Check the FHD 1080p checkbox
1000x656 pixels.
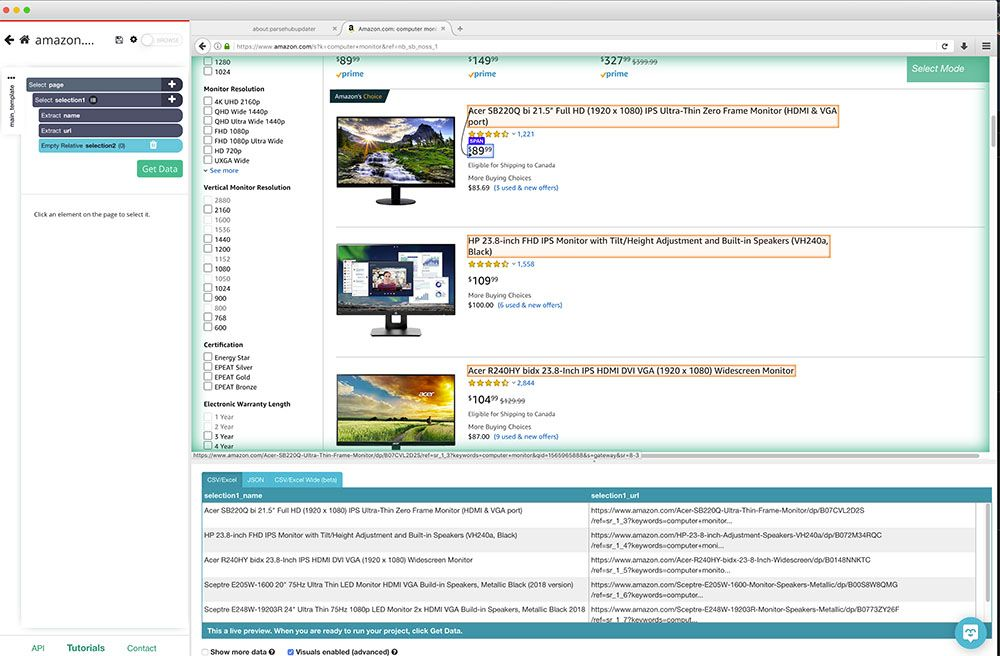[x=208, y=131]
